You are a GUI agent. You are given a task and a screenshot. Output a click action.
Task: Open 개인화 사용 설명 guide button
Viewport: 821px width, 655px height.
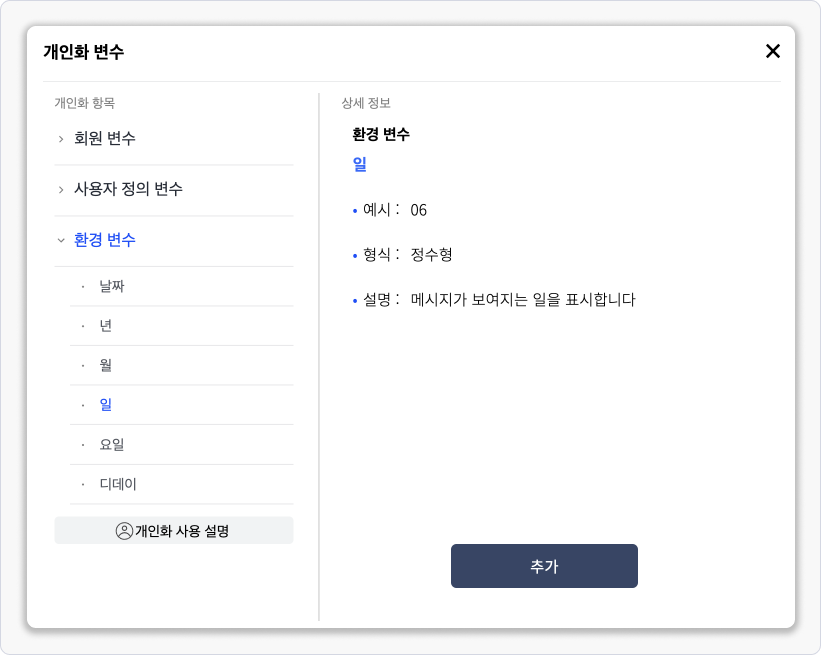point(174,530)
